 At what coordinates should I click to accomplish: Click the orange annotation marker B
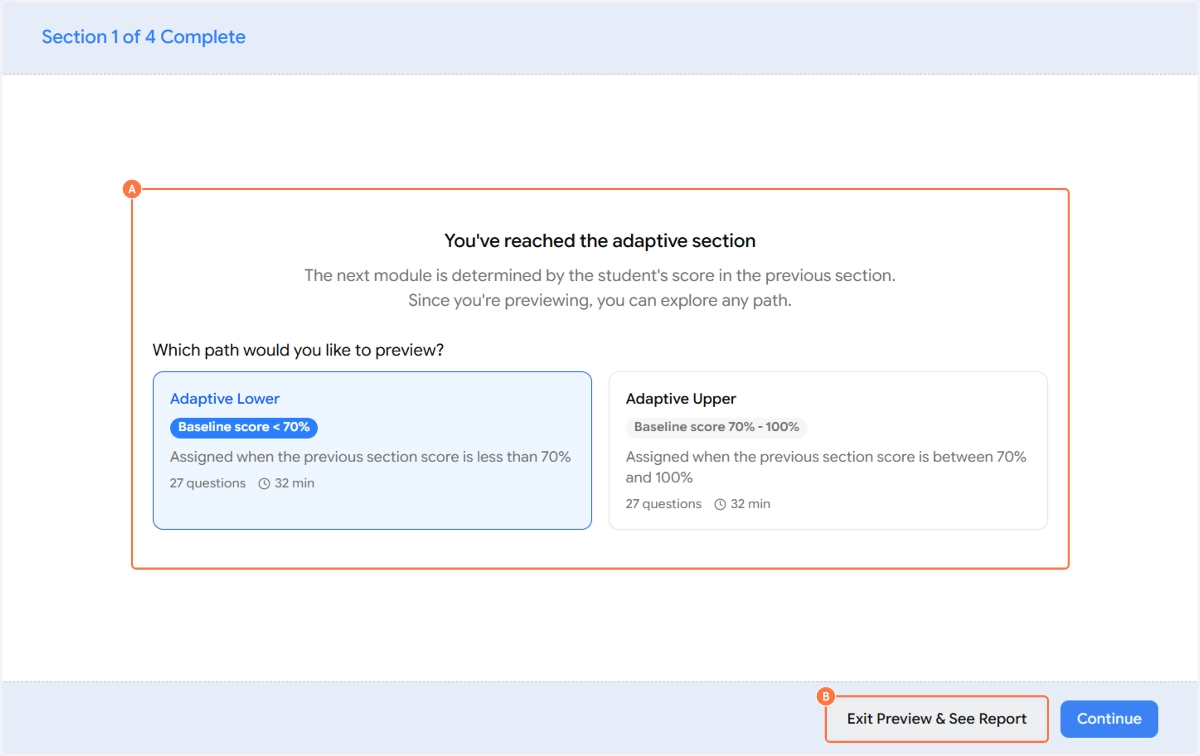[825, 696]
